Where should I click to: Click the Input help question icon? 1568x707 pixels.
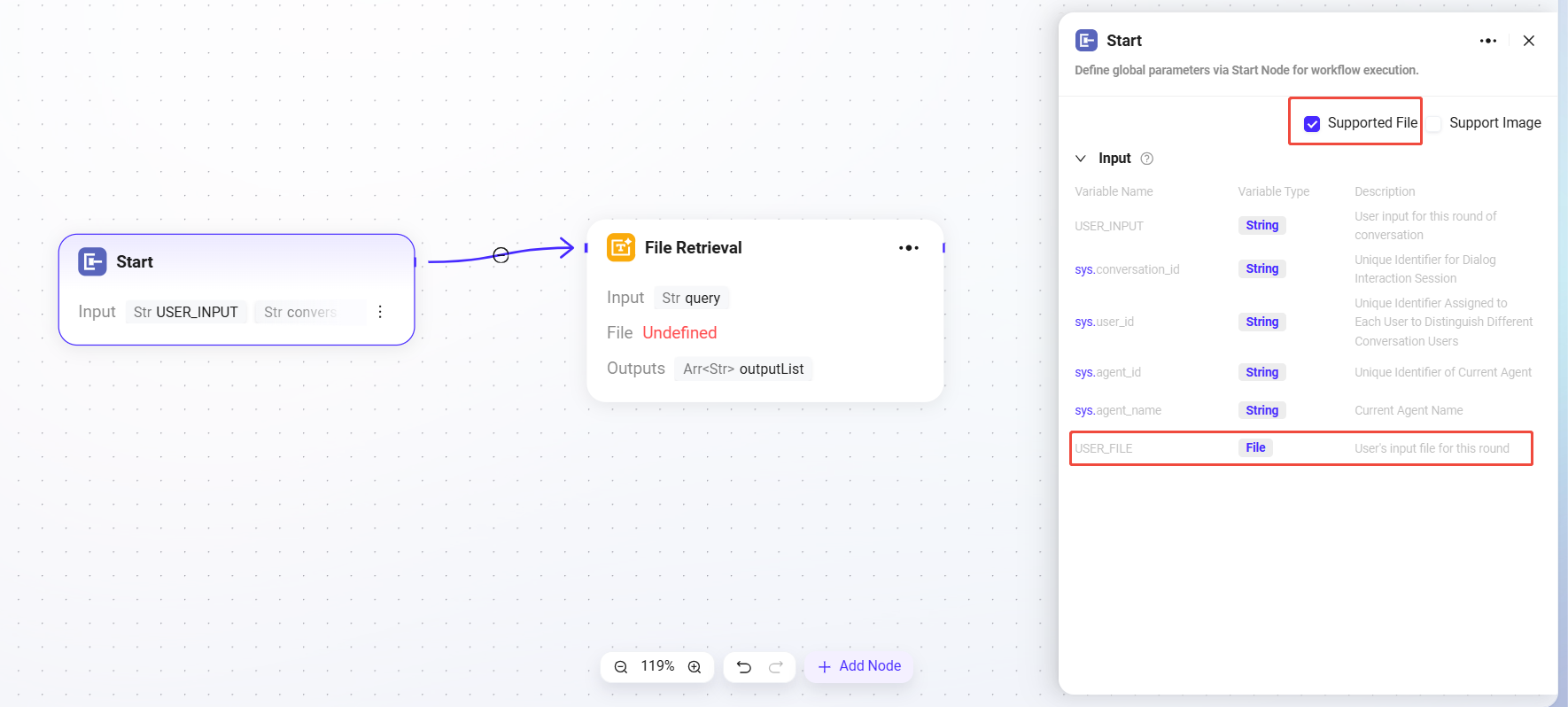click(x=1146, y=159)
